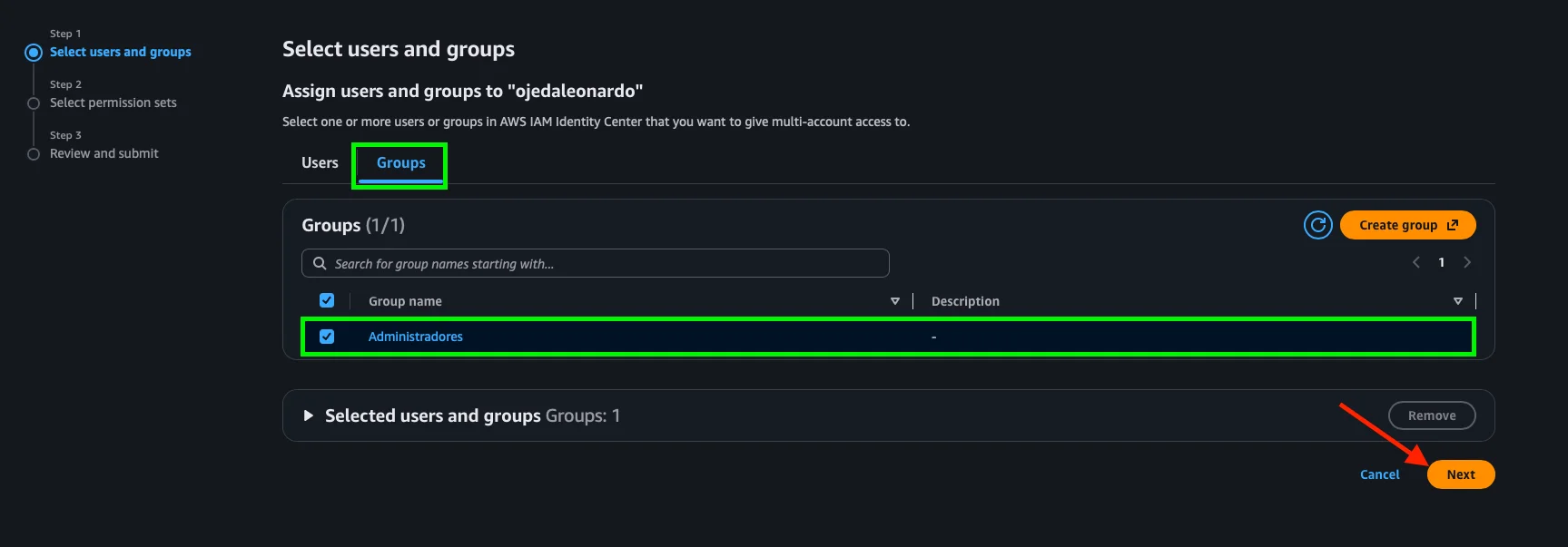Click the Description column header
The width and height of the screenshot is (1568, 547).
click(965, 301)
